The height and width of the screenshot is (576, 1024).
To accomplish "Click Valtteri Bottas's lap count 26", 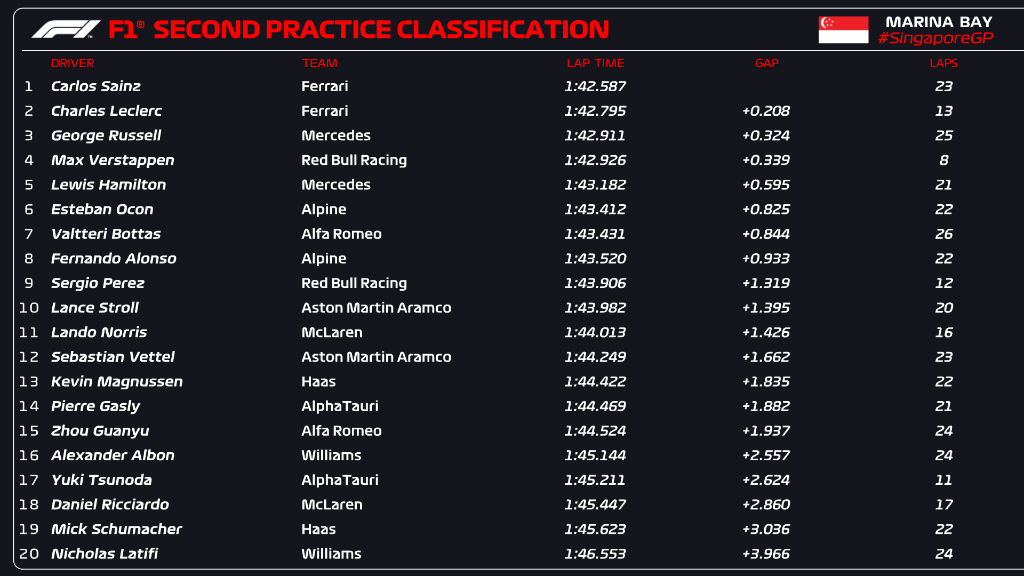I will (x=944, y=234).
